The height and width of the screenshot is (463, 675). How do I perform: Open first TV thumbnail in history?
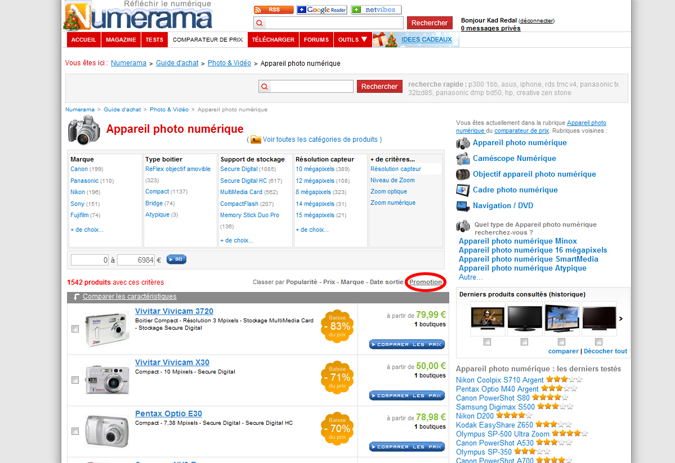pyautogui.click(x=487, y=318)
